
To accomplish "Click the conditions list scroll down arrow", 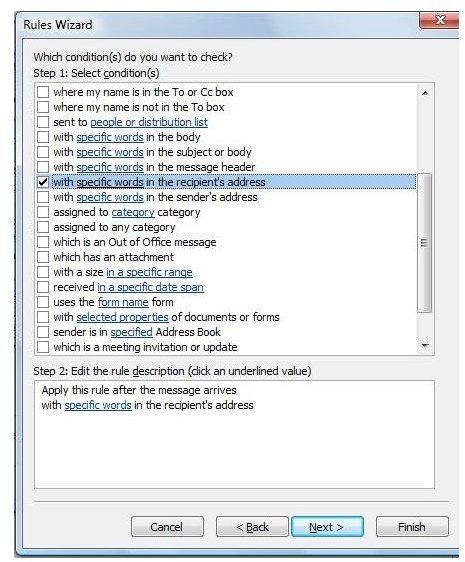I will tap(425, 346).
